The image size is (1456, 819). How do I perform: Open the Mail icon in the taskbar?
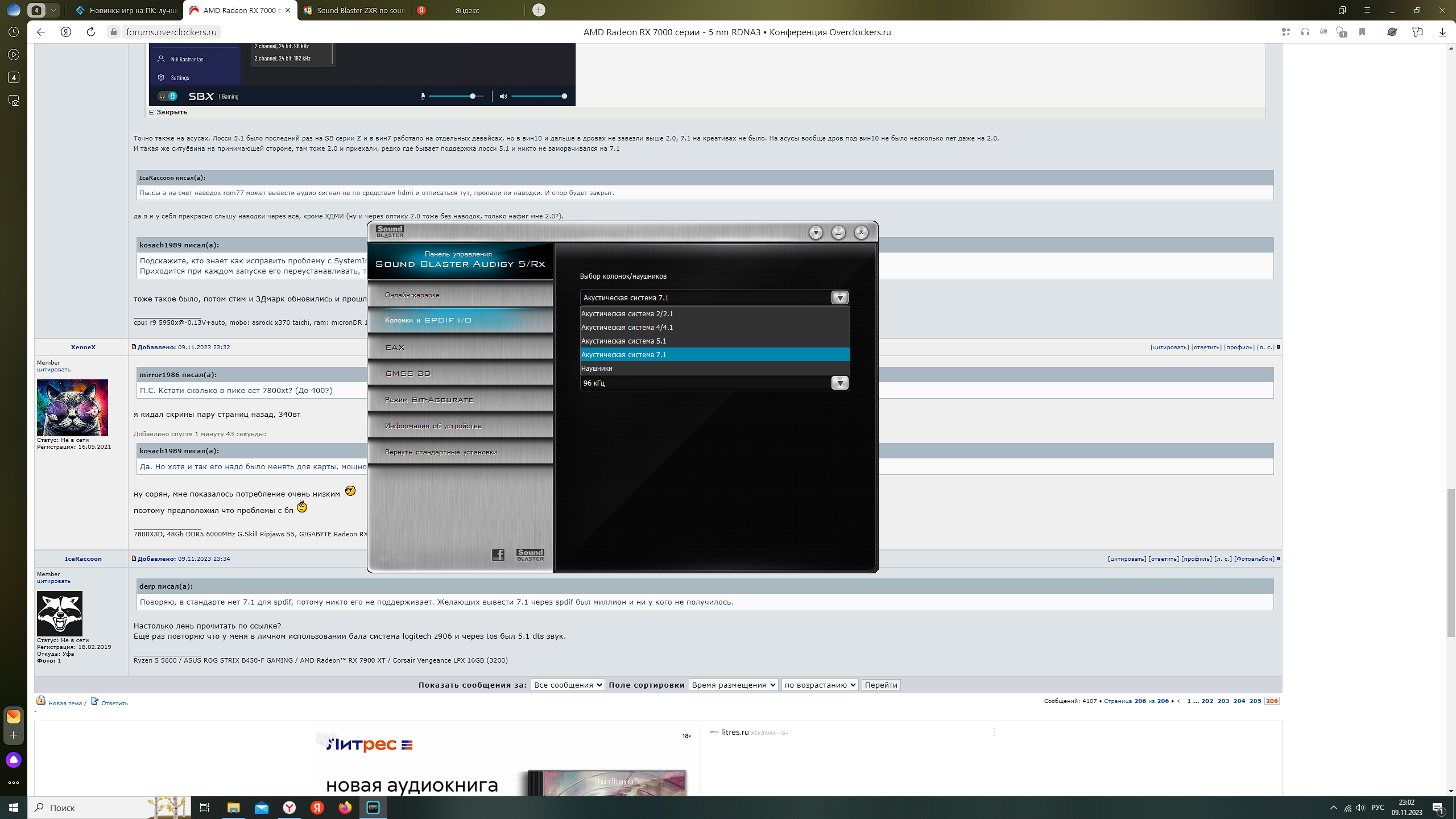coord(262,808)
